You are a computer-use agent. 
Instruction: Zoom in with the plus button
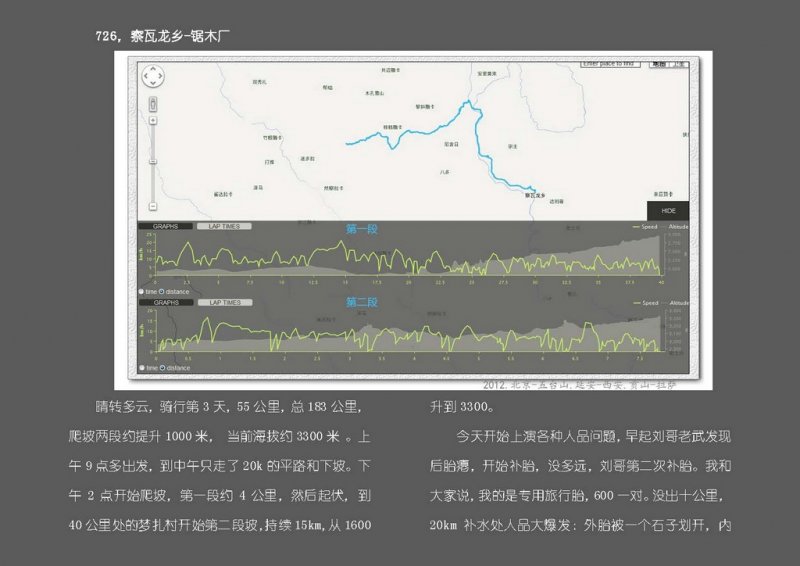click(x=153, y=121)
